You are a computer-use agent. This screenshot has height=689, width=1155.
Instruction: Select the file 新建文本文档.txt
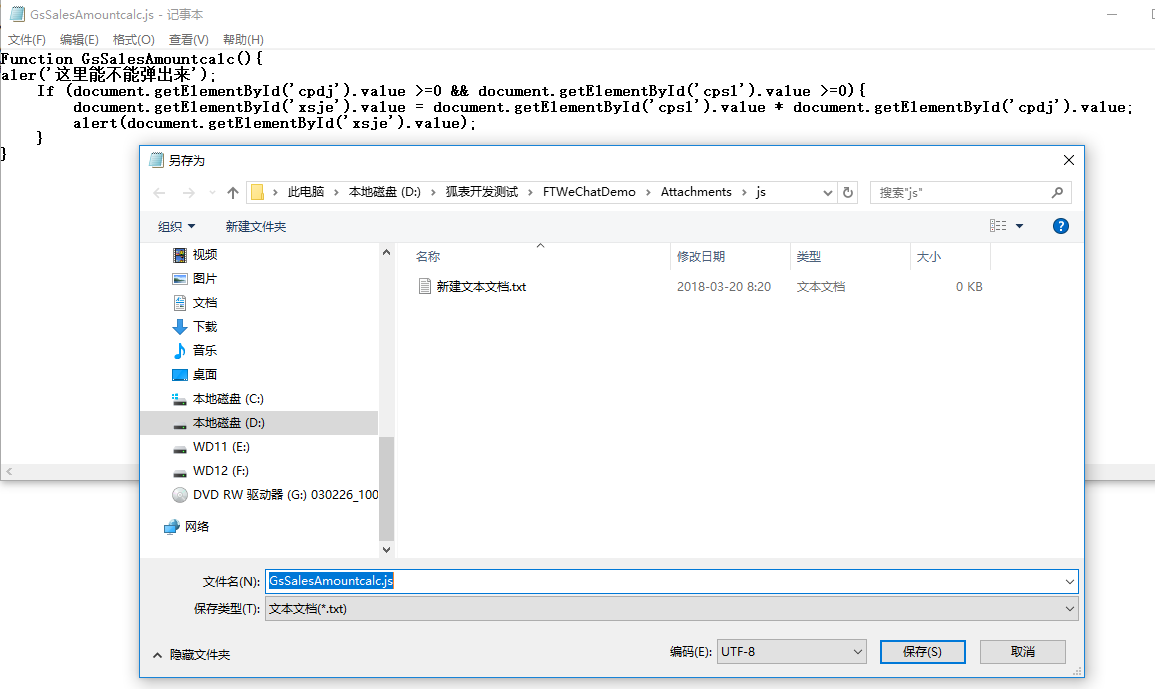(x=480, y=287)
